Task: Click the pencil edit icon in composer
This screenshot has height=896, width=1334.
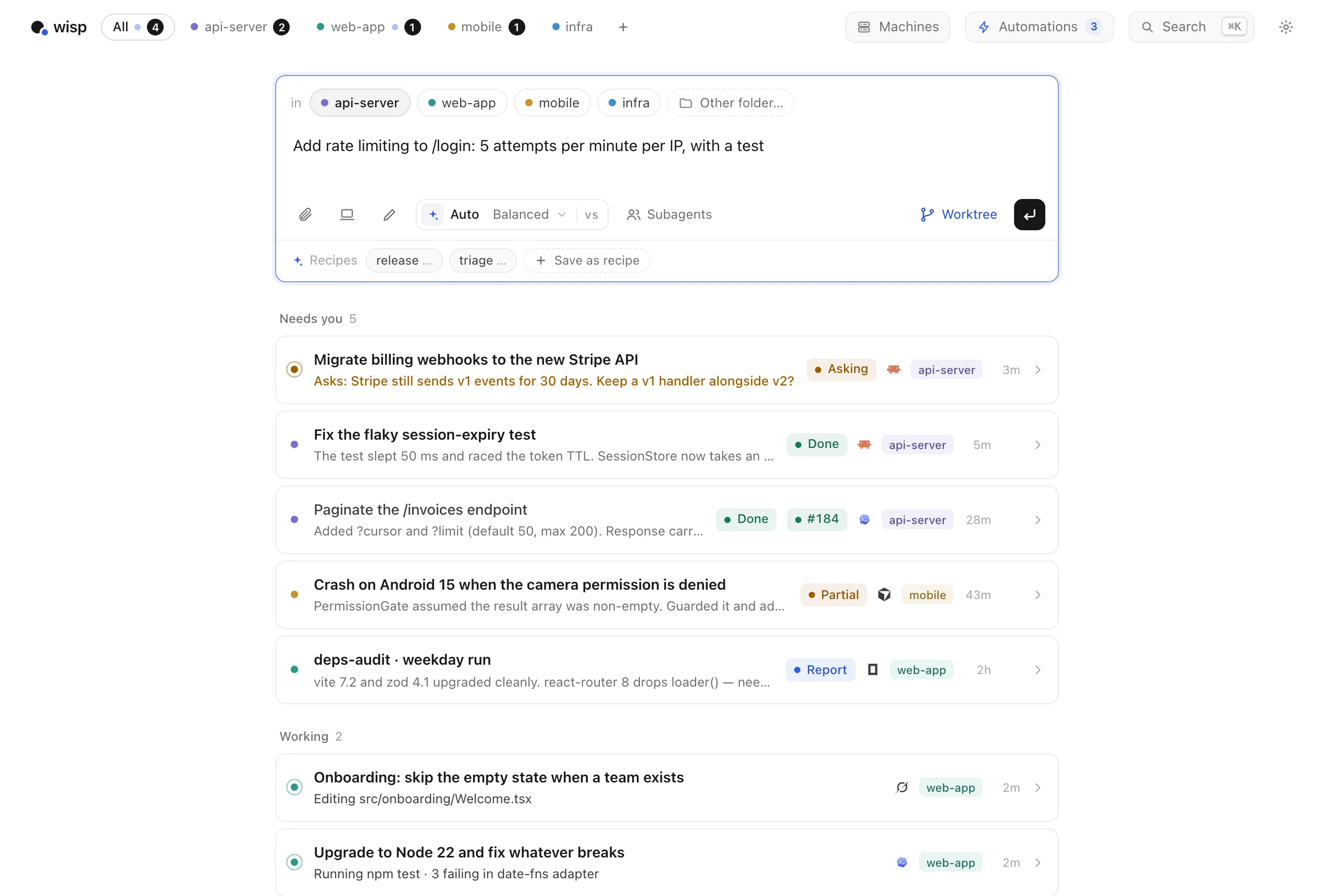Action: coord(389,215)
